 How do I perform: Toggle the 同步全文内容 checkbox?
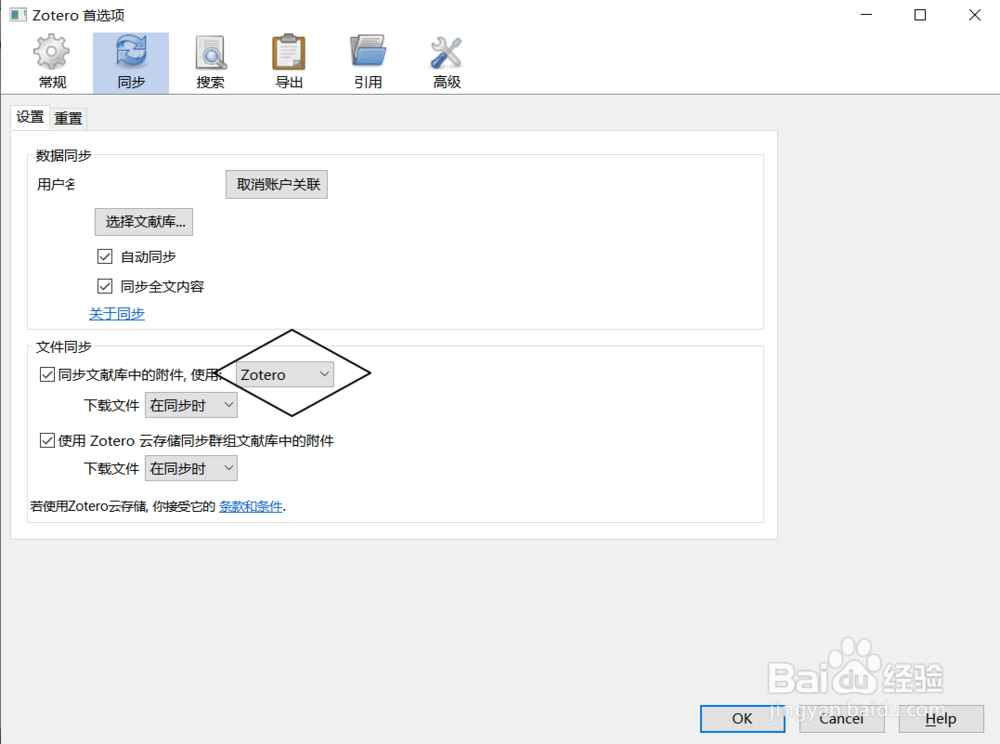click(105, 286)
